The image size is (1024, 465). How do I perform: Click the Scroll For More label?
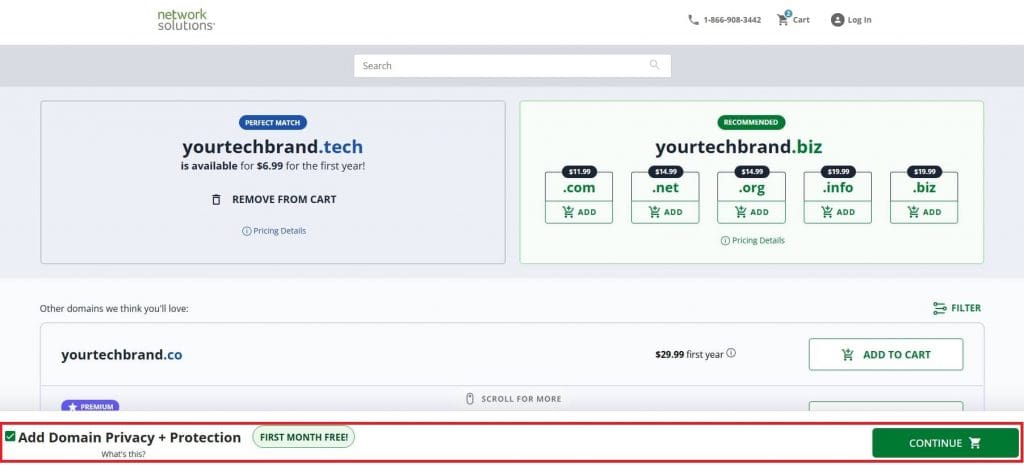click(521, 399)
